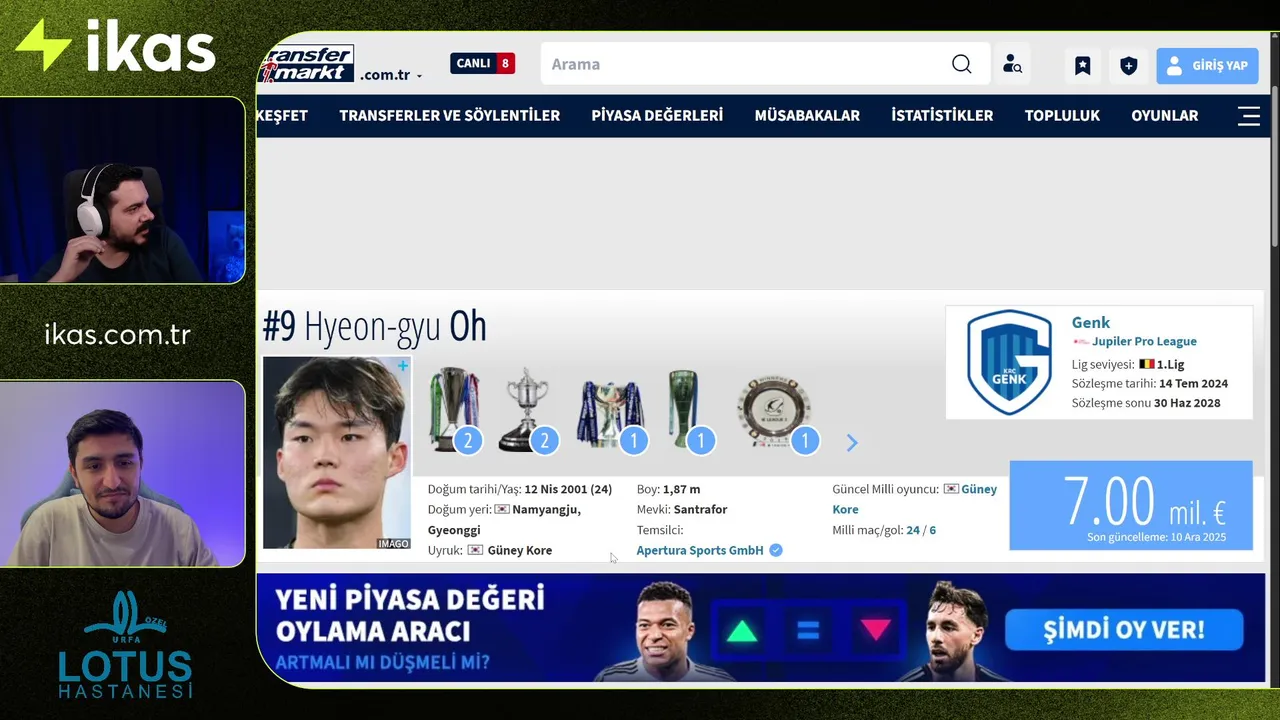
Task: Click ŞİMDİ OY VER! button
Action: pyautogui.click(x=1124, y=630)
